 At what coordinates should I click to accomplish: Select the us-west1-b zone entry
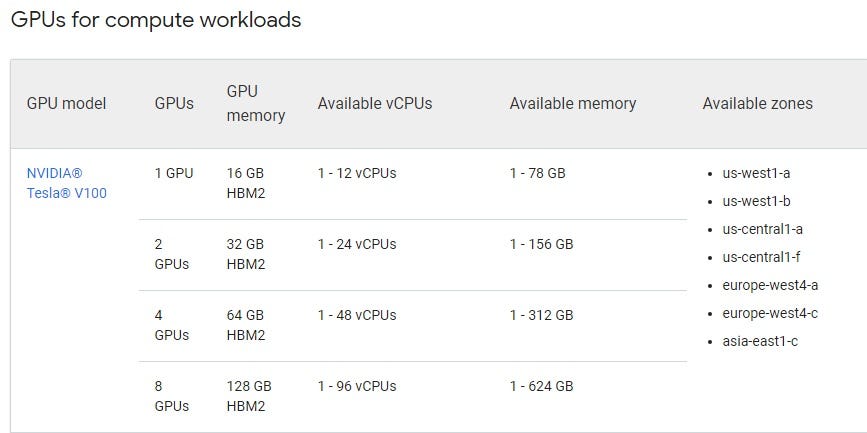tap(756, 201)
